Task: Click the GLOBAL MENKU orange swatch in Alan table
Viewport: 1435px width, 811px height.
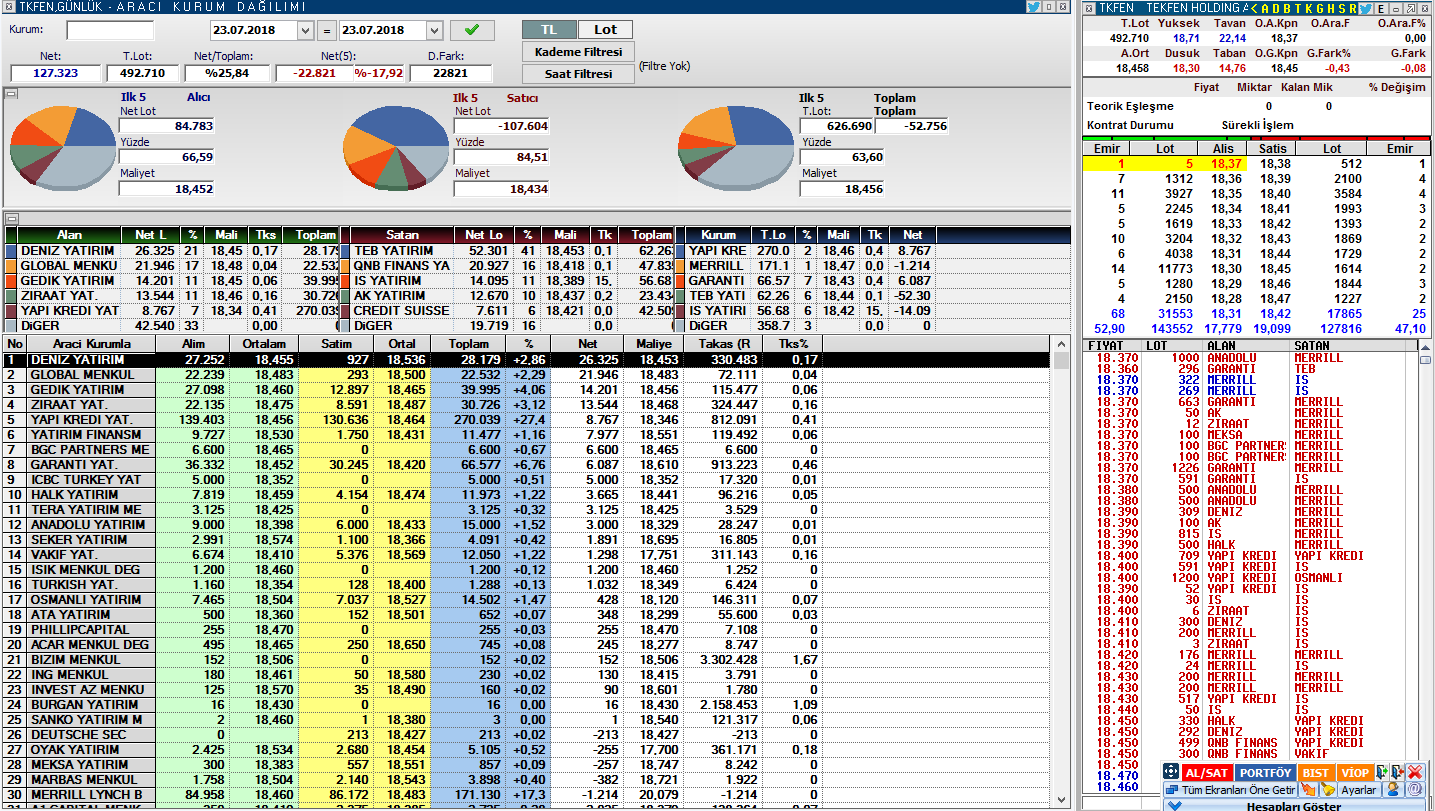Action: coord(11,266)
